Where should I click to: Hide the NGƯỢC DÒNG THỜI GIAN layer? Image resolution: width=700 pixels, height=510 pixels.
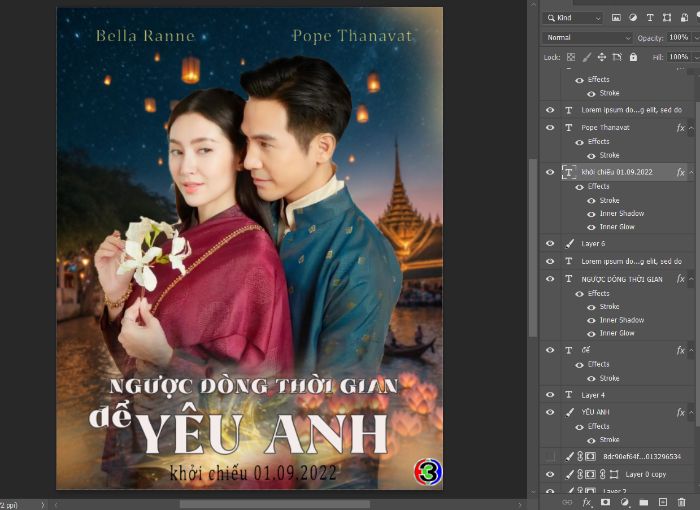550,279
